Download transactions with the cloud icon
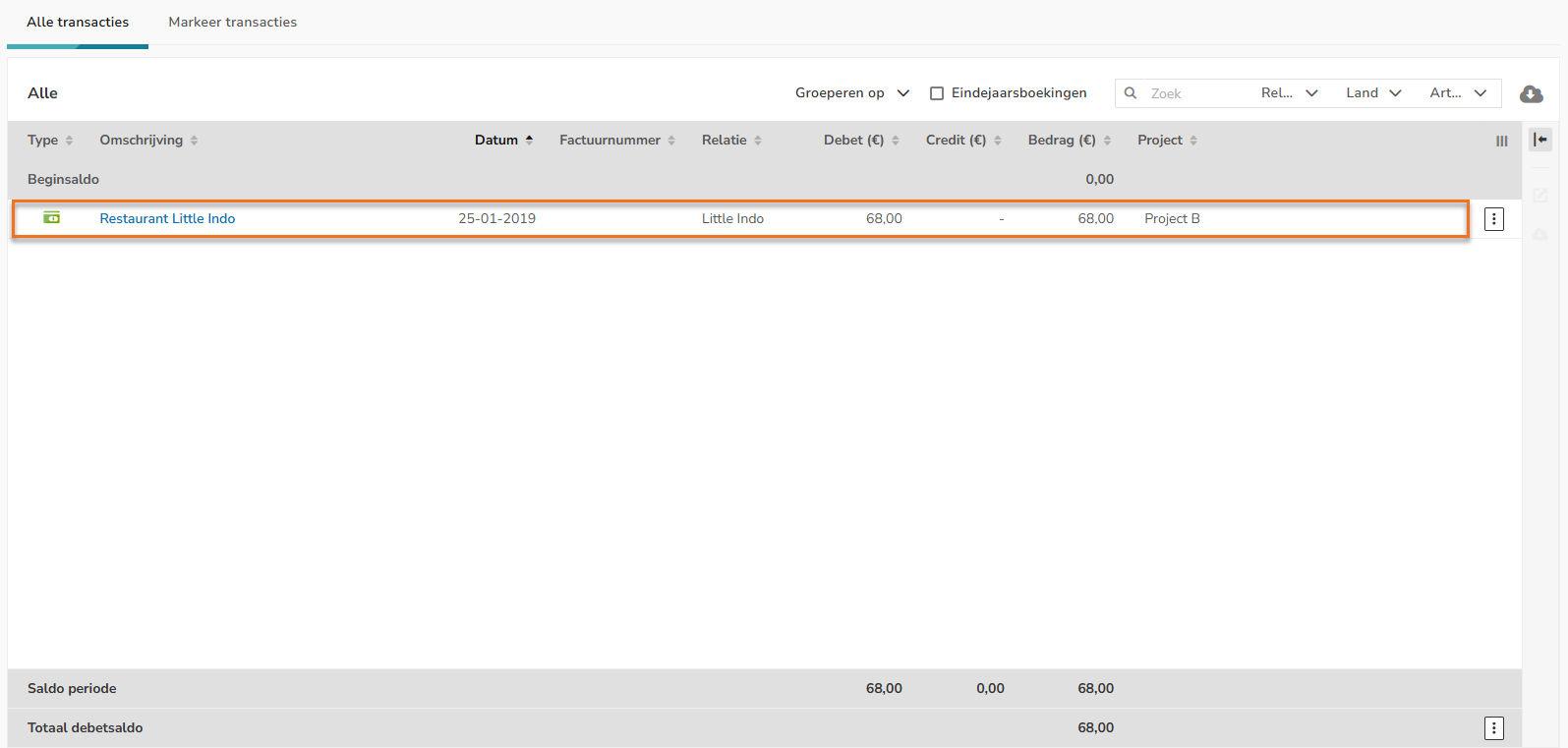 pyautogui.click(x=1531, y=93)
